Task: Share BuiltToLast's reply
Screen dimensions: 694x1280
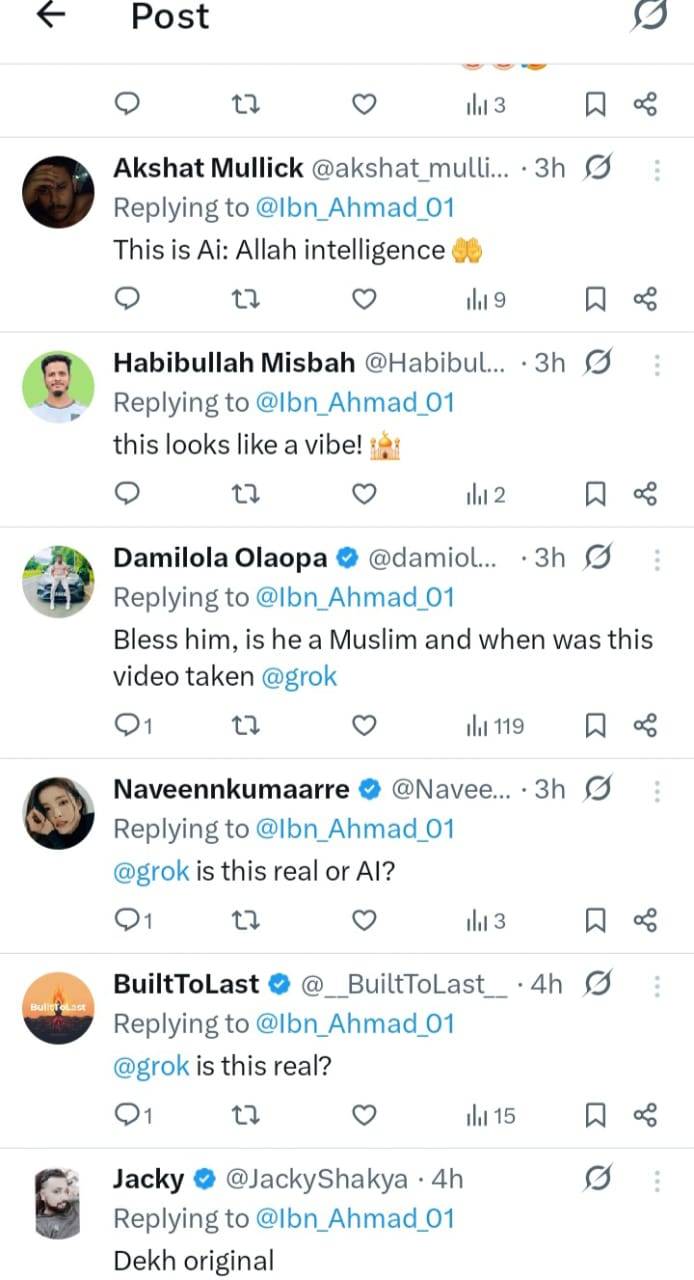Action: [x=646, y=1114]
